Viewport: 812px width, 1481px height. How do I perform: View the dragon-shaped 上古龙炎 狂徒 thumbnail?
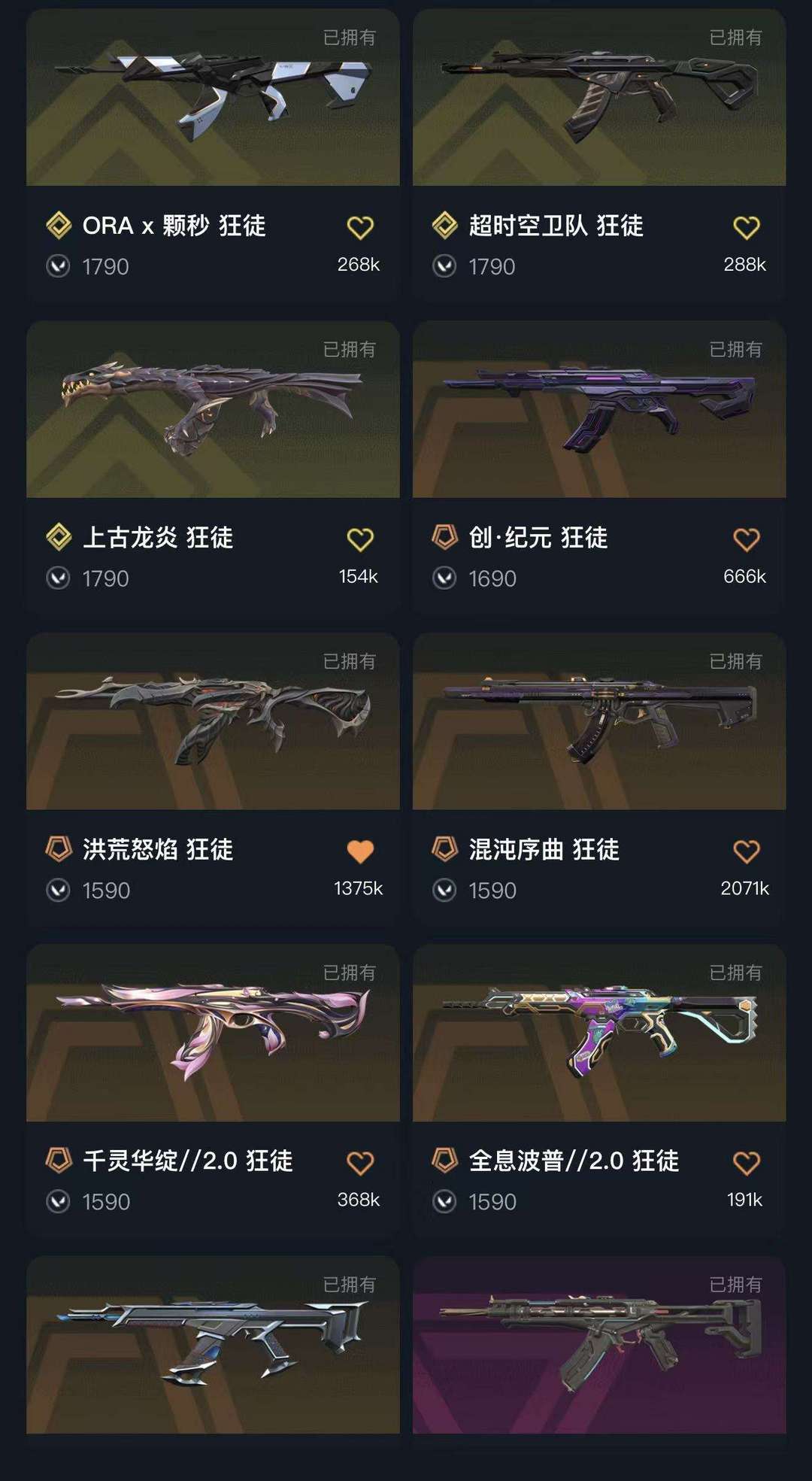[x=213, y=409]
